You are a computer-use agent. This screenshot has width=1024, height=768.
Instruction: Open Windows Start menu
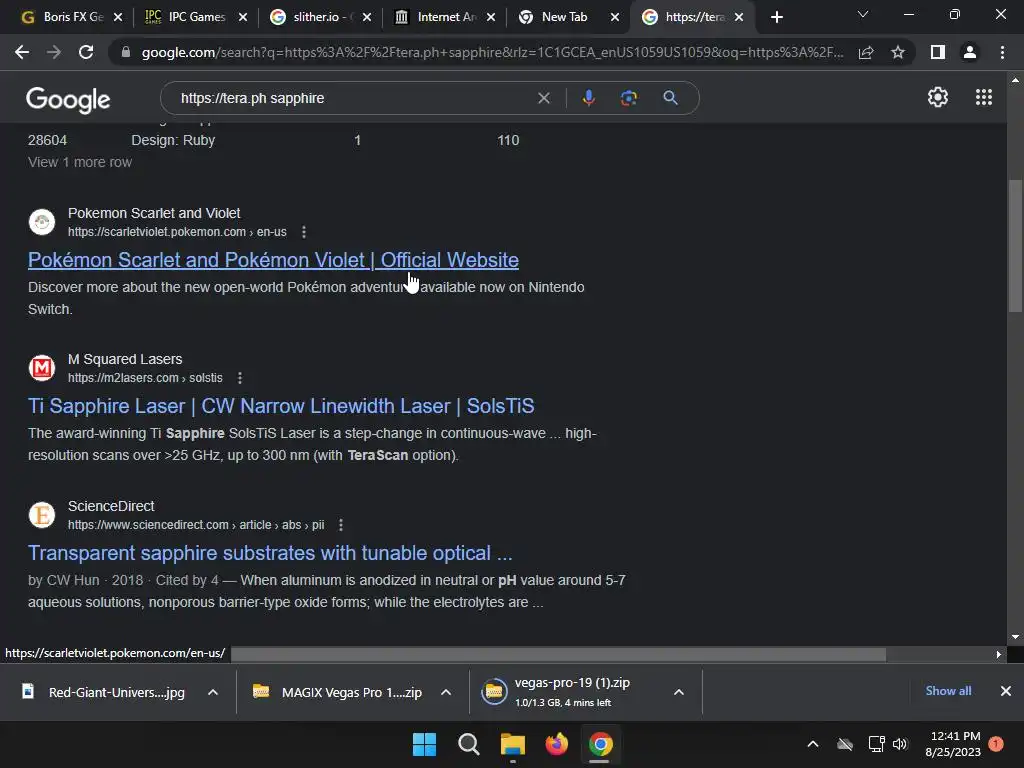[x=424, y=744]
